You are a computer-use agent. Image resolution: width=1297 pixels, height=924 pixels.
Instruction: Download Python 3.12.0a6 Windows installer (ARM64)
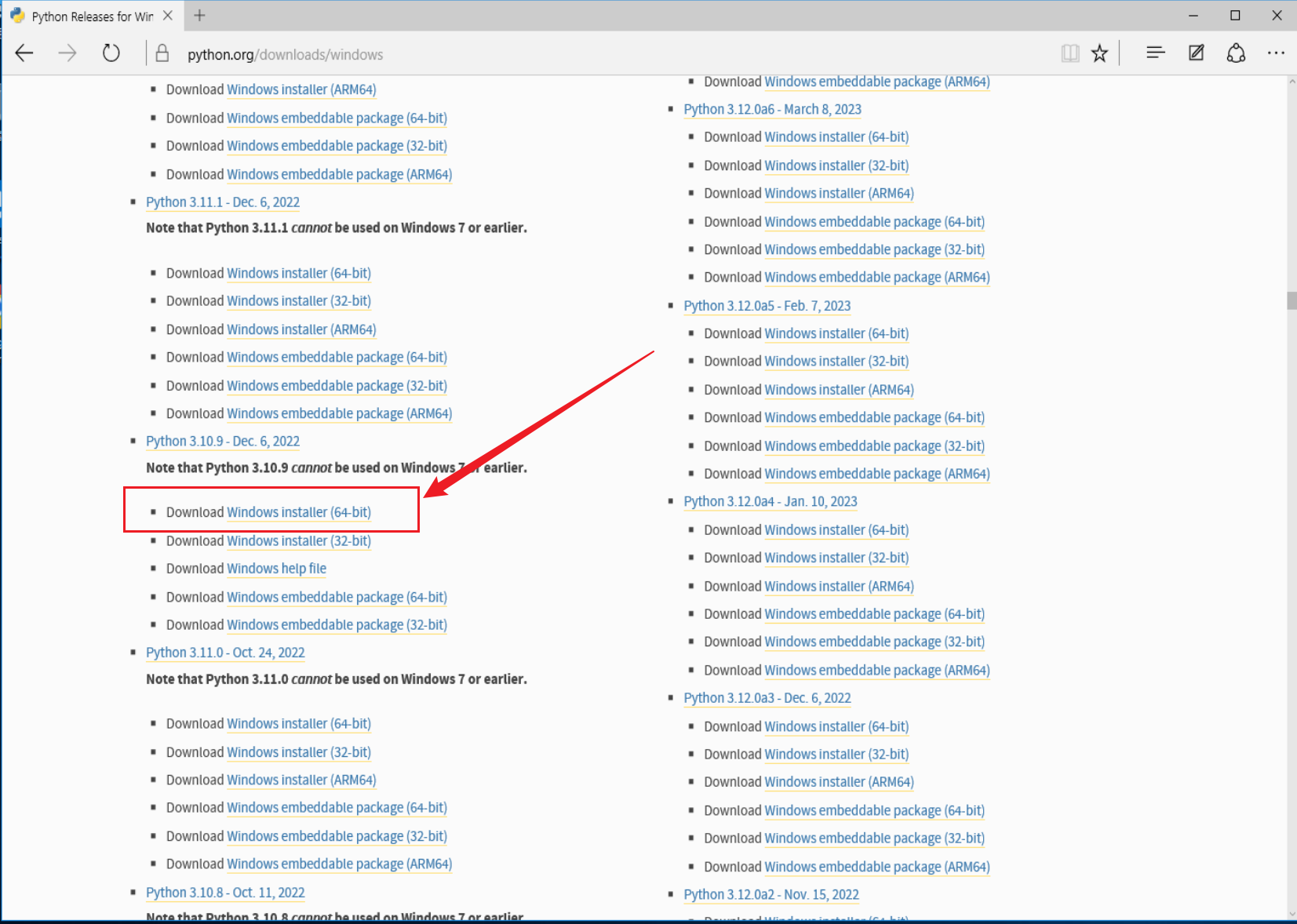[x=839, y=194]
